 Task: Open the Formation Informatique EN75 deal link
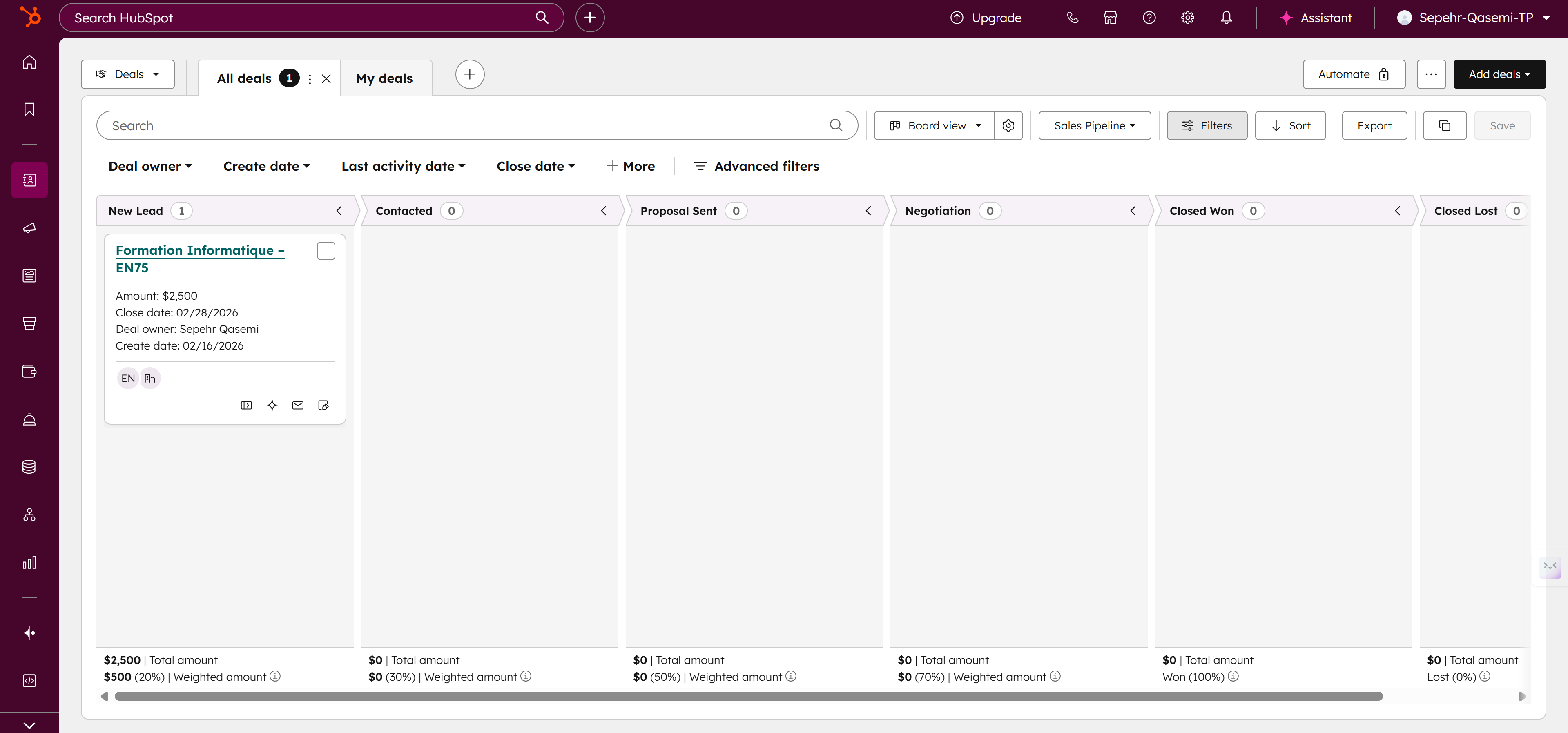pyautogui.click(x=200, y=259)
